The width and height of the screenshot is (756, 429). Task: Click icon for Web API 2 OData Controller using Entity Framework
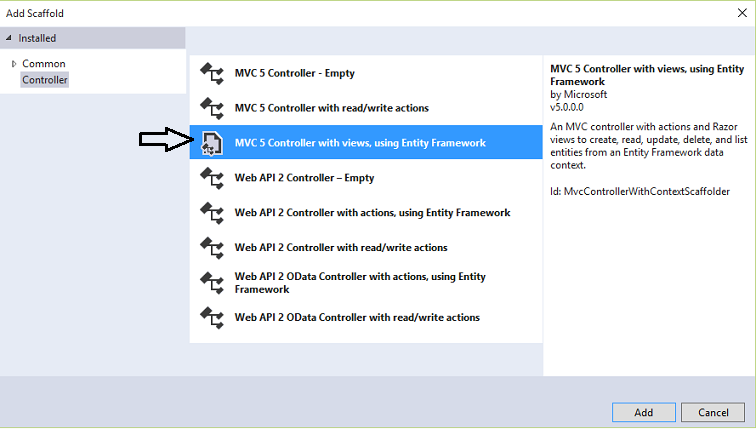tap(212, 283)
